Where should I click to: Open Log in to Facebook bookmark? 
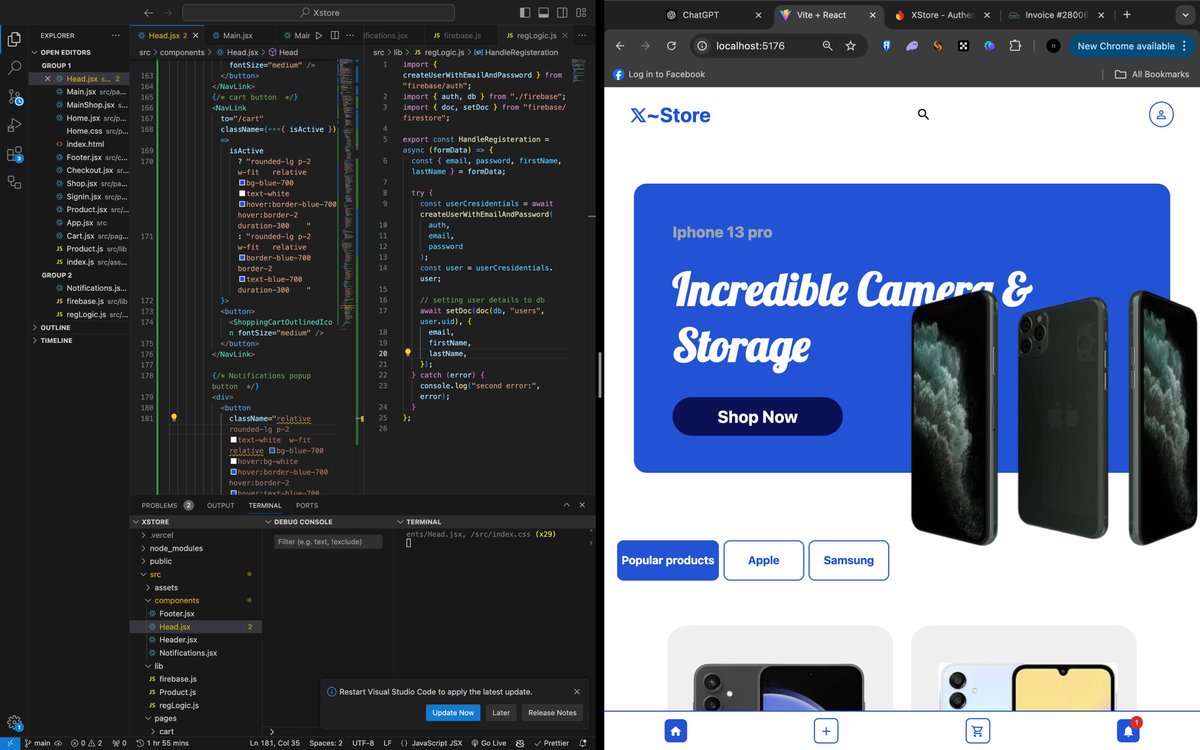tap(659, 74)
